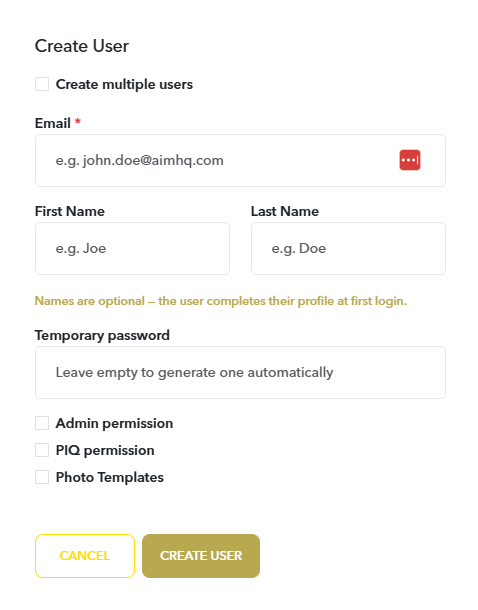Check the PIQ permission box
Screen dimensions: 478x610
(x=42, y=450)
